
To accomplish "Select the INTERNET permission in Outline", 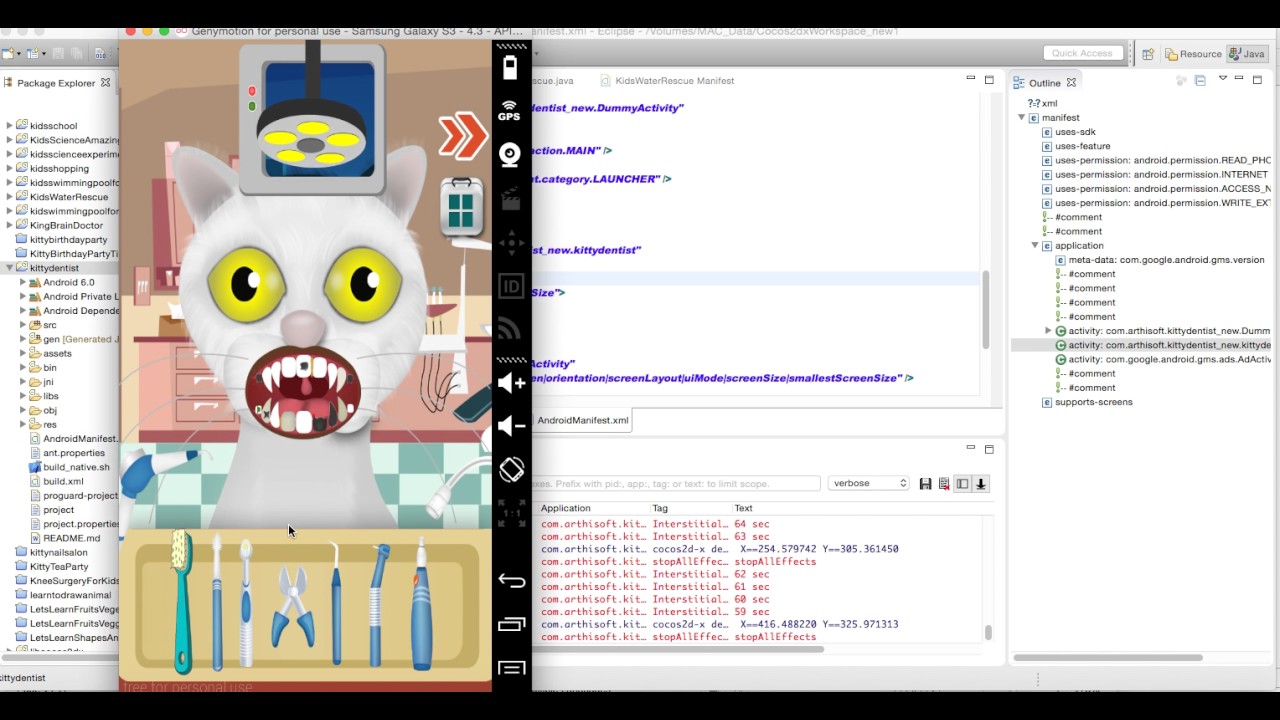I will click(1155, 174).
